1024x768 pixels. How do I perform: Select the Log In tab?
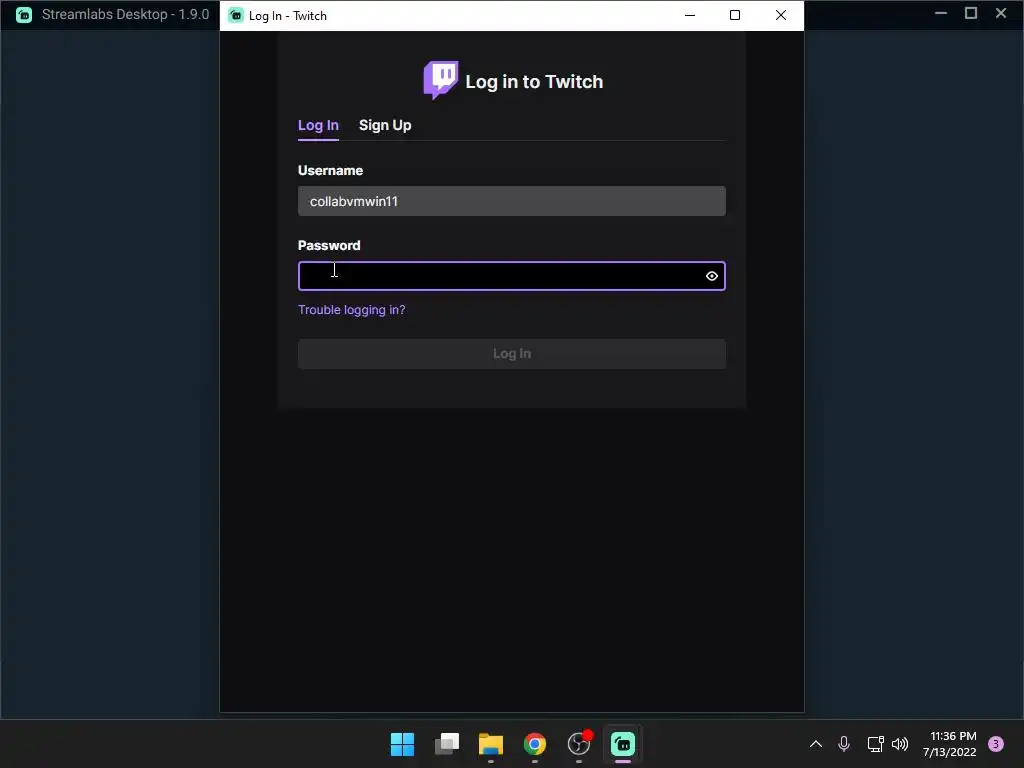(318, 125)
